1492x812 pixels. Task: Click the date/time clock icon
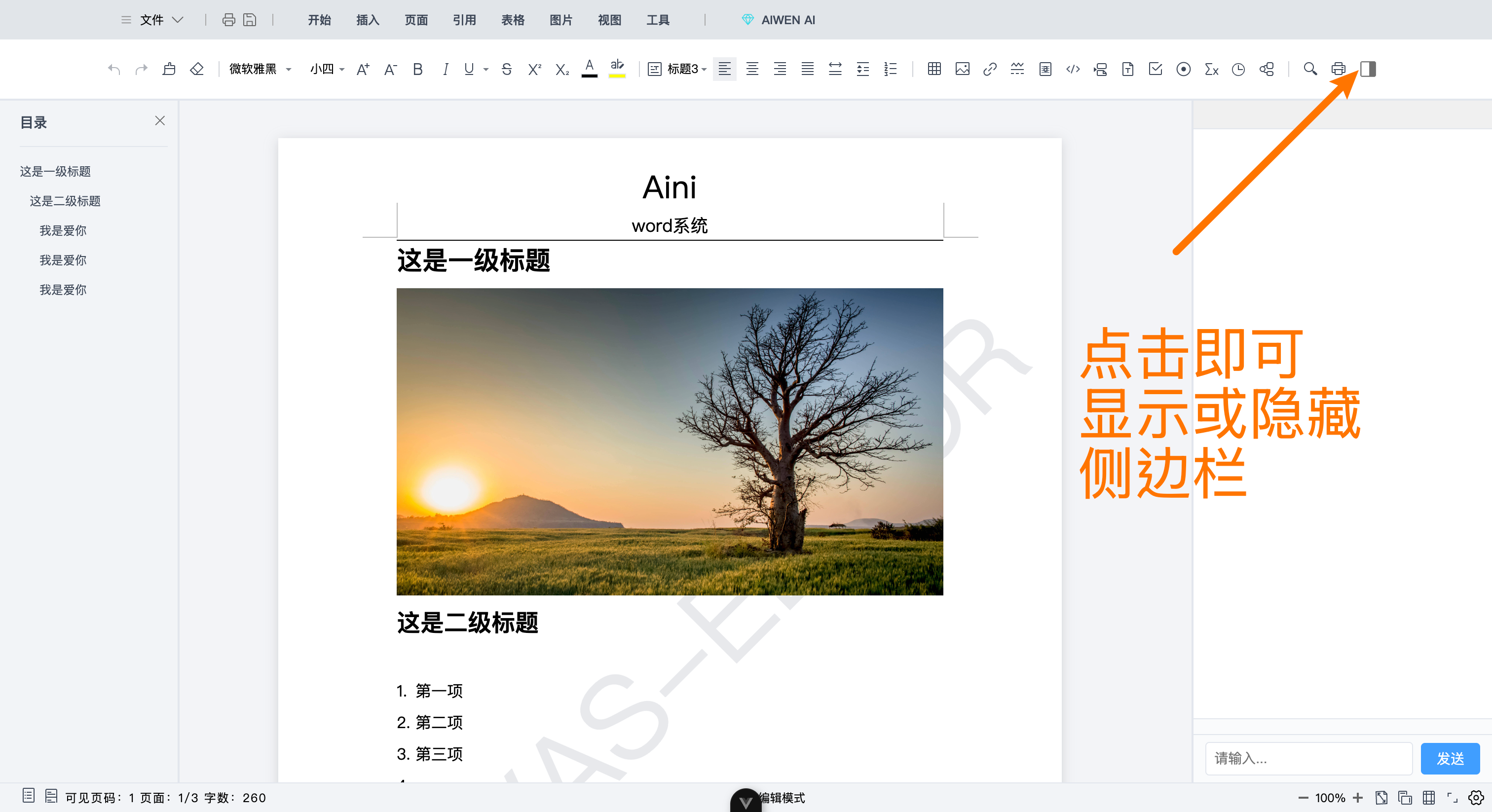(1238, 69)
